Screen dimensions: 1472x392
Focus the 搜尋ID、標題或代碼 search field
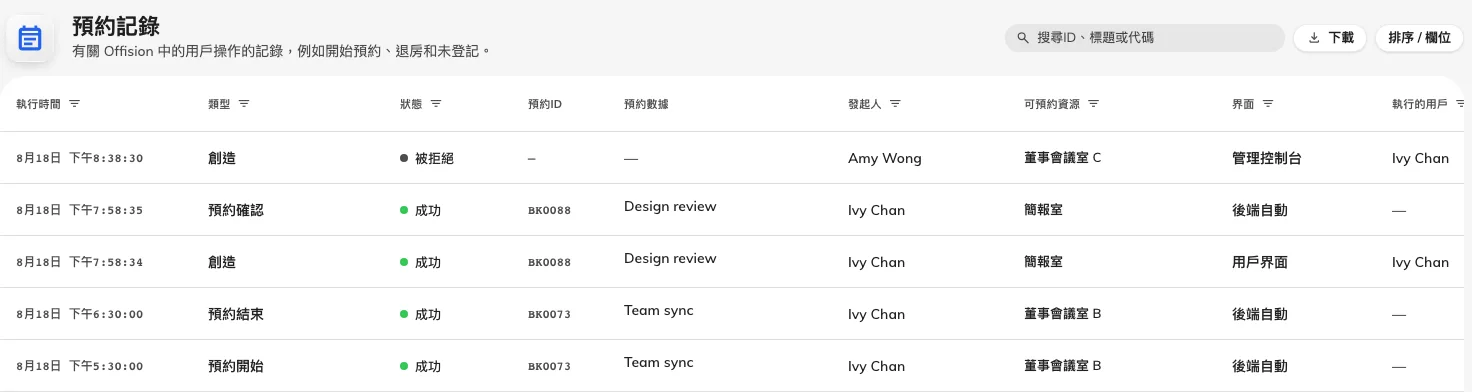[x=1144, y=38]
